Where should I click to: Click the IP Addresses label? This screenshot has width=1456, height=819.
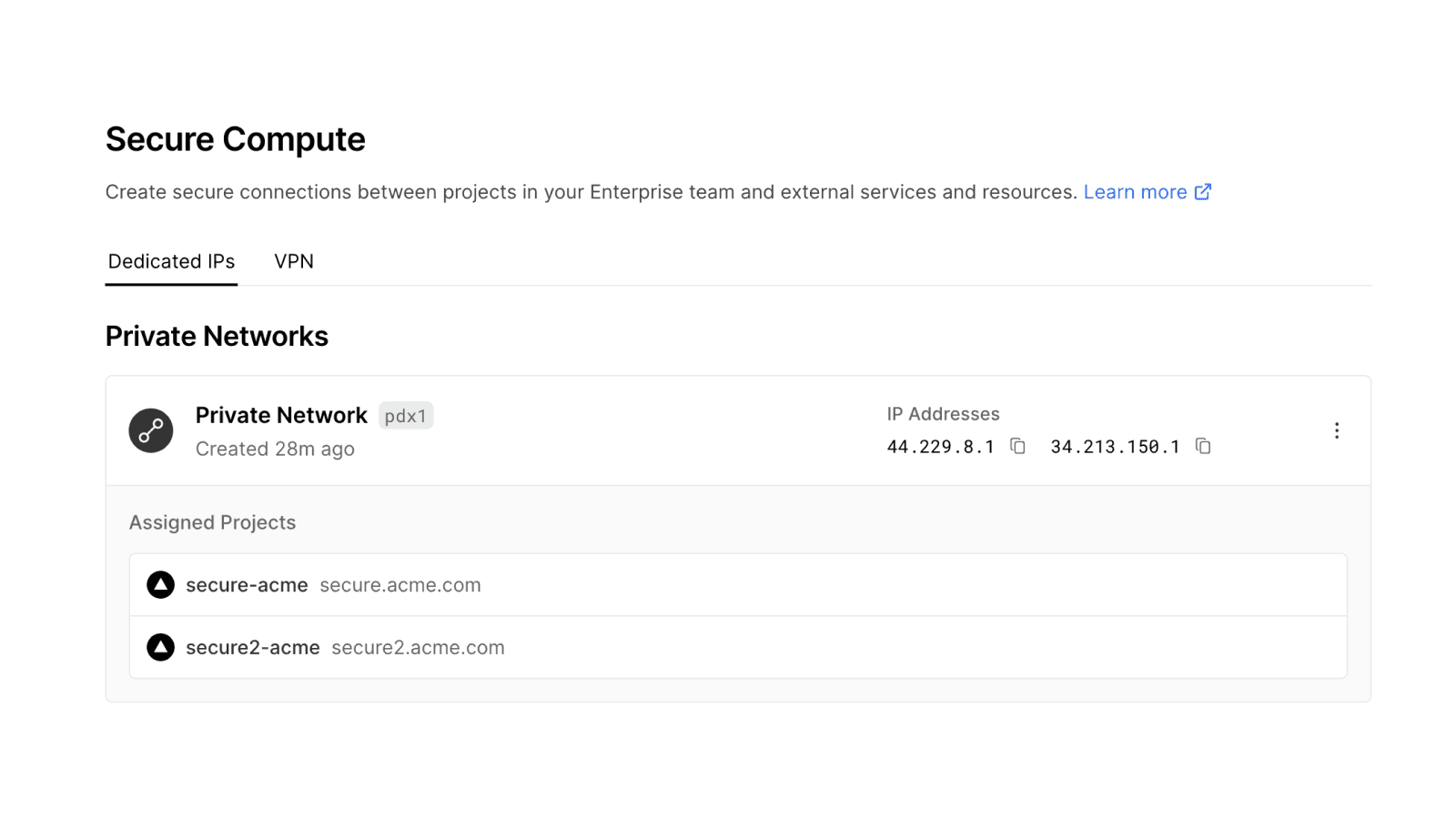click(943, 414)
